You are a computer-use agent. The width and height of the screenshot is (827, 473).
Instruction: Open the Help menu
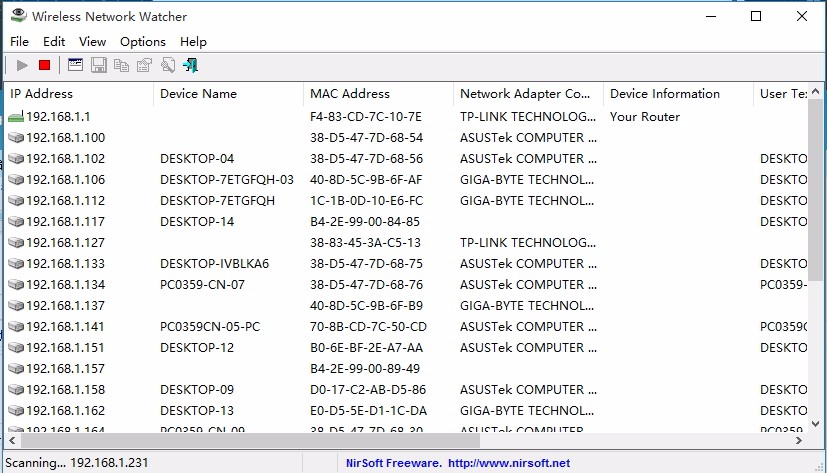point(193,42)
